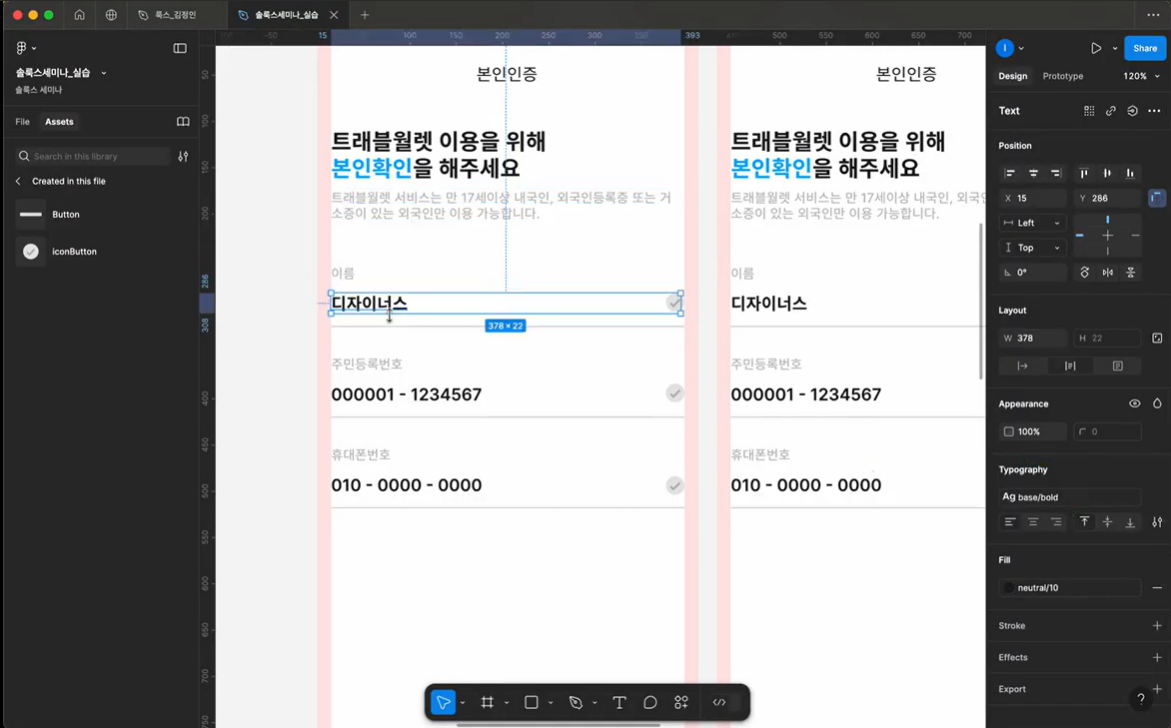Go back from Created in this file
Image resolution: width=1171 pixels, height=728 pixels.
click(x=19, y=181)
